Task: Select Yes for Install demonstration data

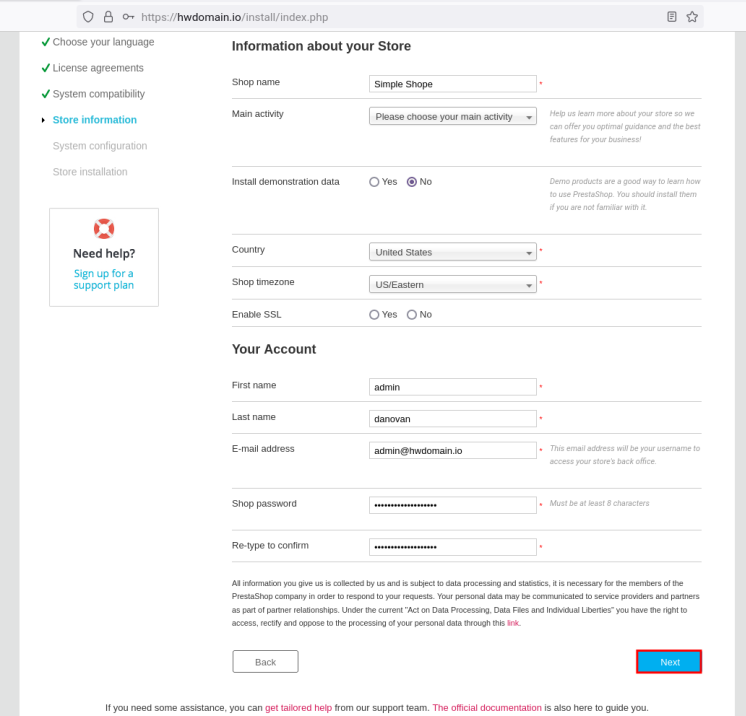Action: coord(375,182)
